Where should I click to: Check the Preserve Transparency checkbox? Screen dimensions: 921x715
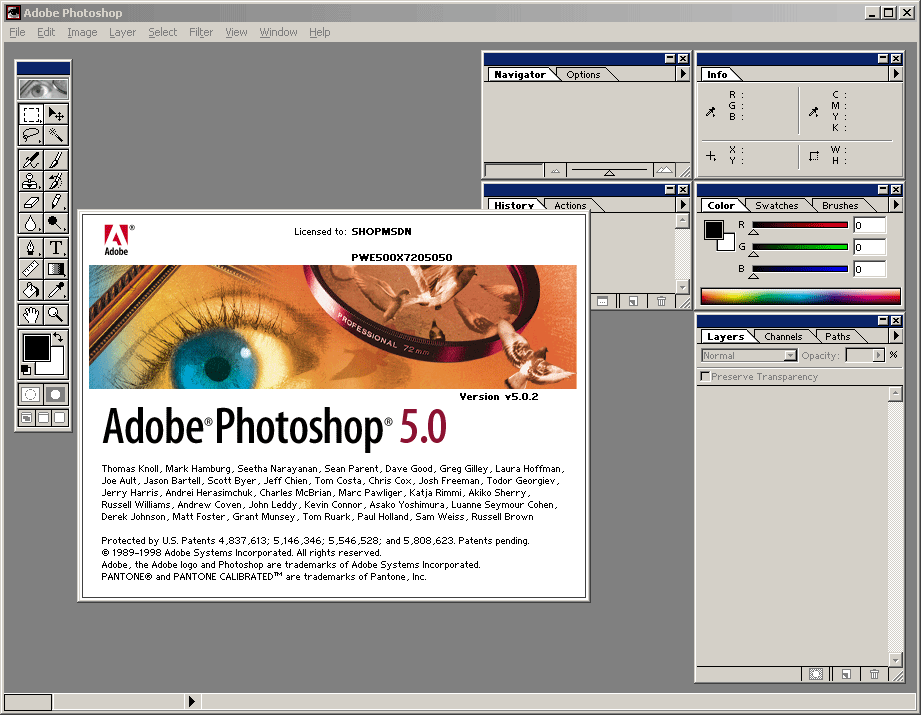tap(705, 376)
